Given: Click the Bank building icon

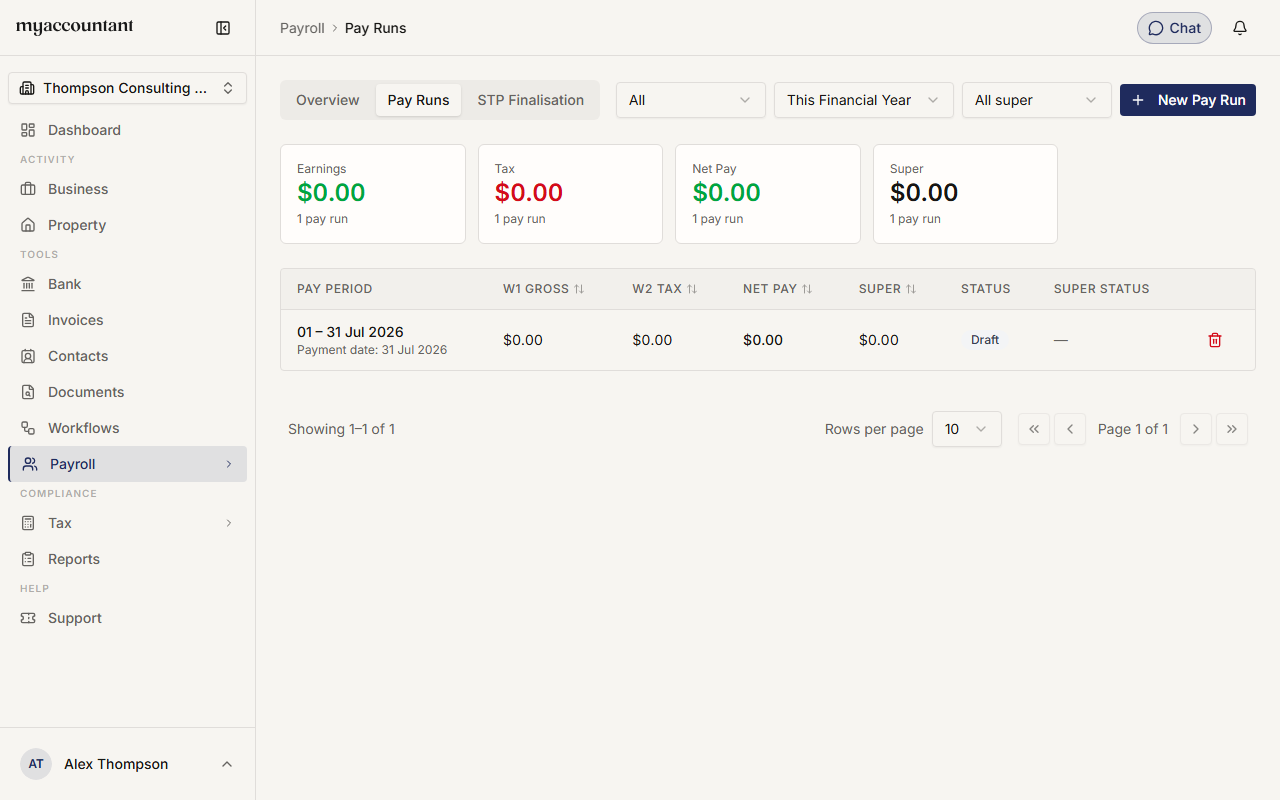Looking at the screenshot, I should click(x=28, y=284).
